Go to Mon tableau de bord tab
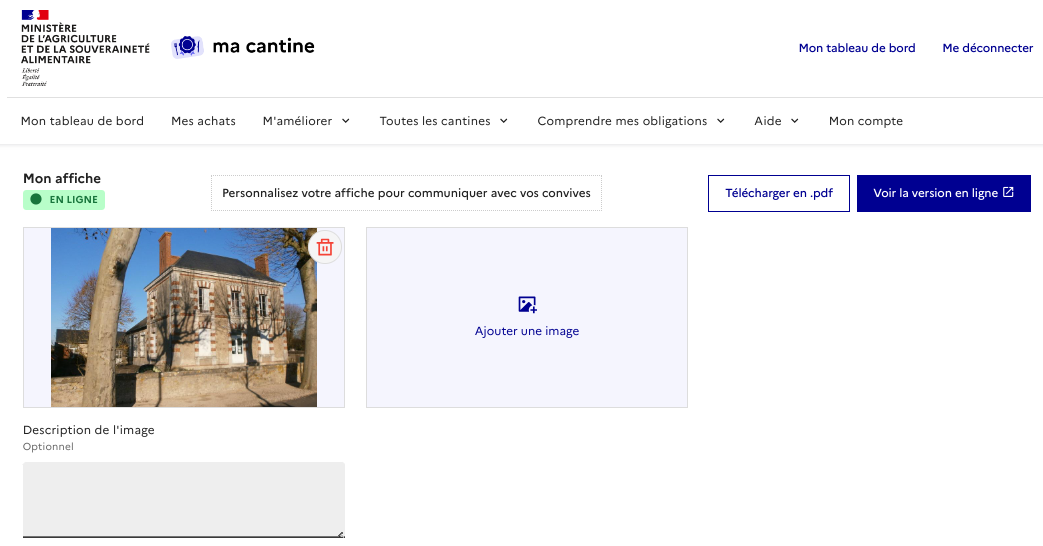1043x546 pixels. click(x=82, y=121)
